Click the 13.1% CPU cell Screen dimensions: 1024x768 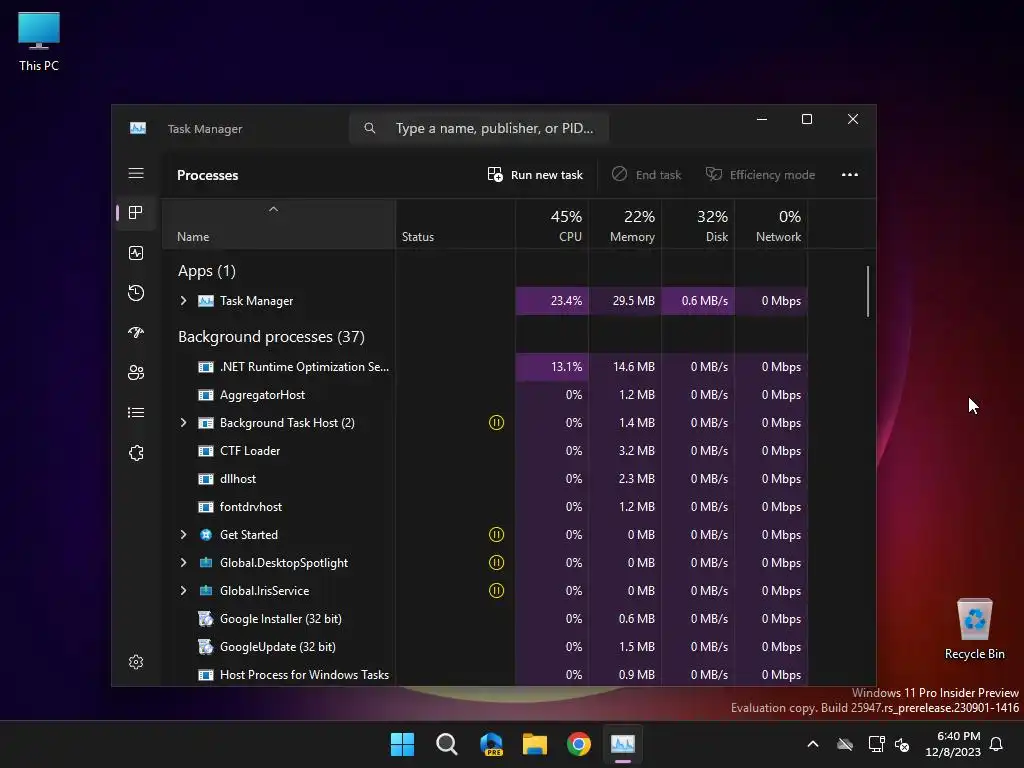(552, 366)
